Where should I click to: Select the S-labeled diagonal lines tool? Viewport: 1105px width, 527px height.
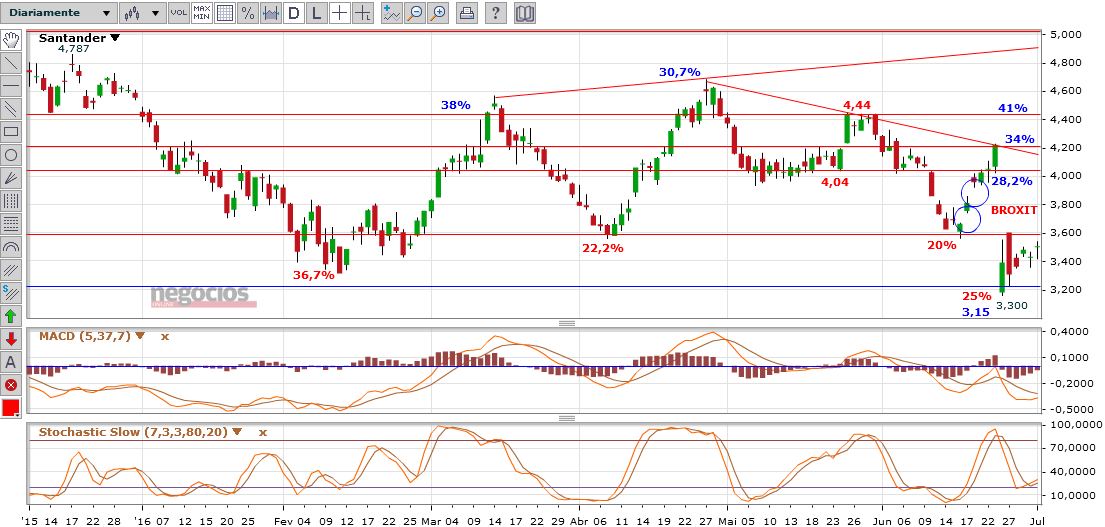11,292
